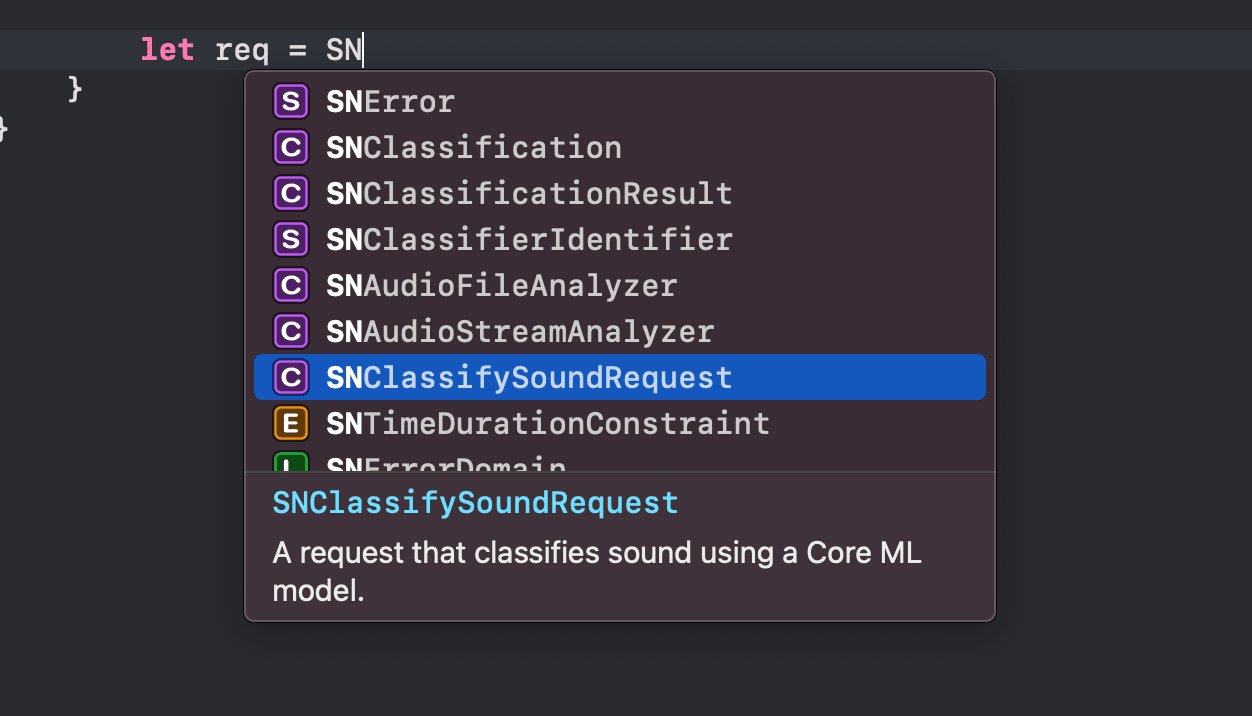The height and width of the screenshot is (716, 1252).
Task: Select SNError from the completion list
Action: (390, 101)
